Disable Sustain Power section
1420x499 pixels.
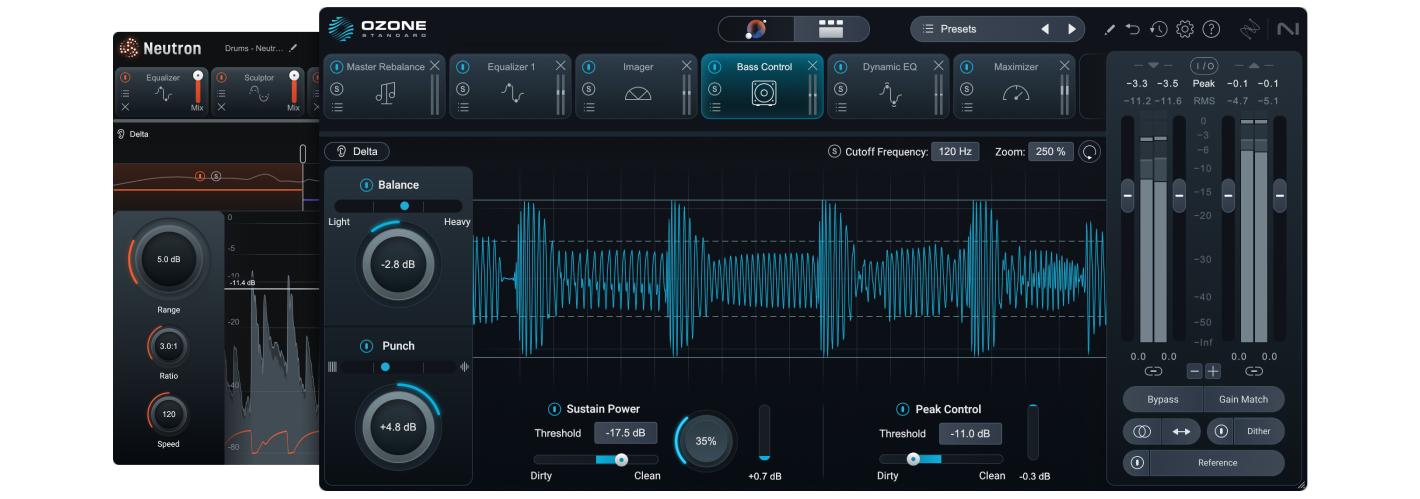tap(555, 409)
